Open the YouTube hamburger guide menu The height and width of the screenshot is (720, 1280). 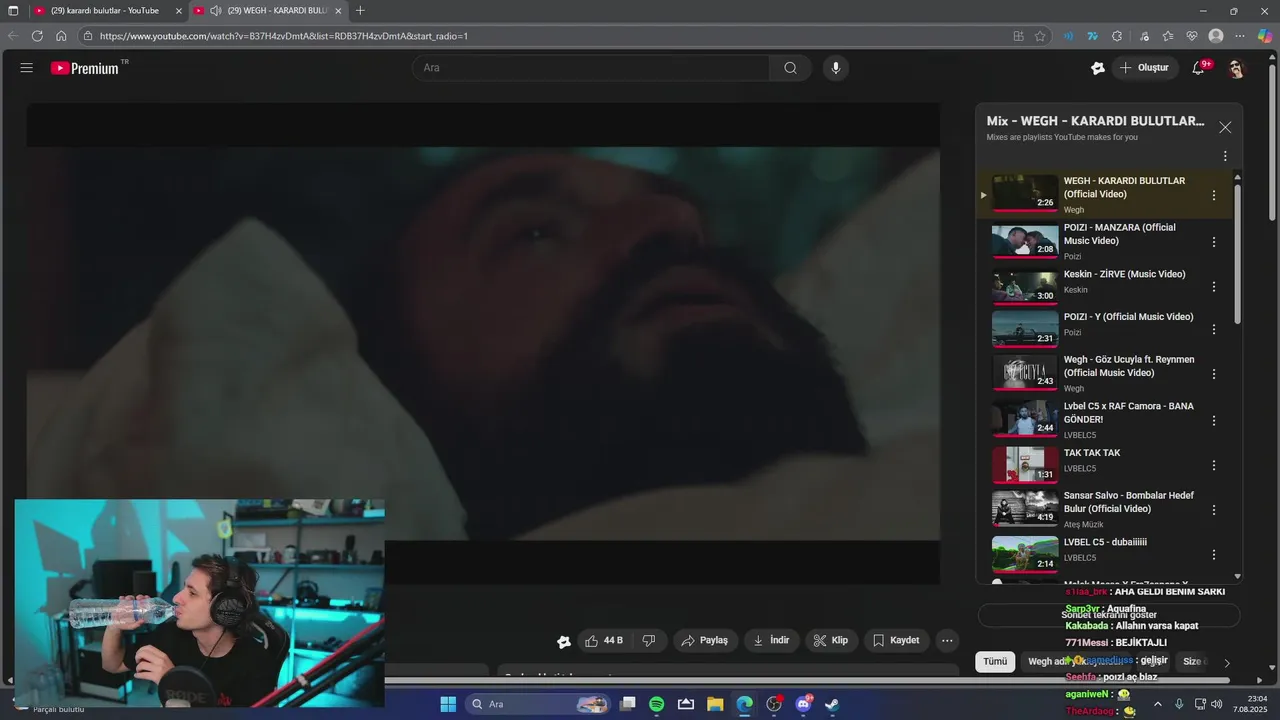click(27, 68)
